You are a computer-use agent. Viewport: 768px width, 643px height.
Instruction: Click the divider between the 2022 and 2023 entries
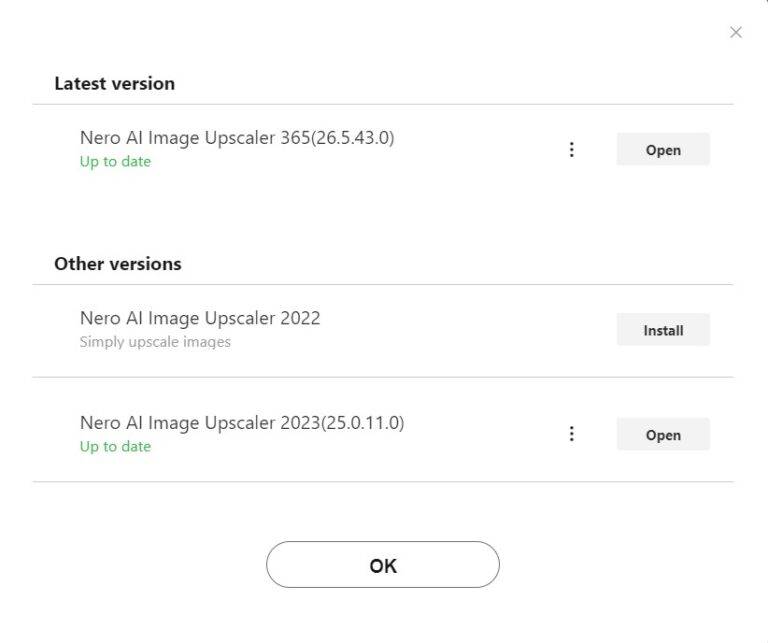[x=382, y=377]
